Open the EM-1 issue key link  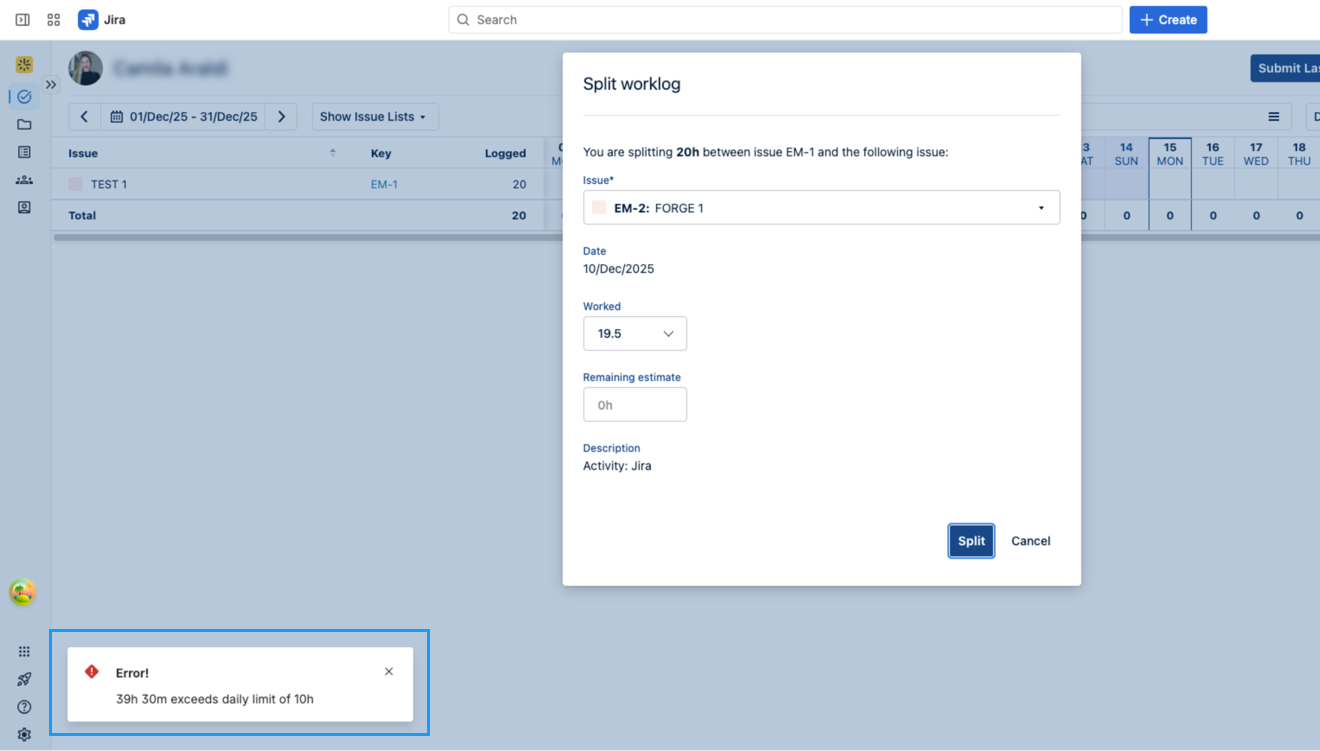[384, 185]
